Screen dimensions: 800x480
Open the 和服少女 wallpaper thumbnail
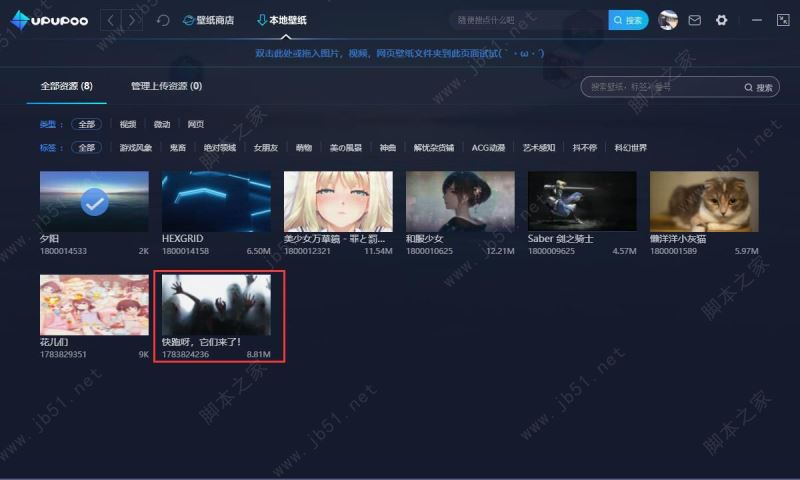coord(460,201)
